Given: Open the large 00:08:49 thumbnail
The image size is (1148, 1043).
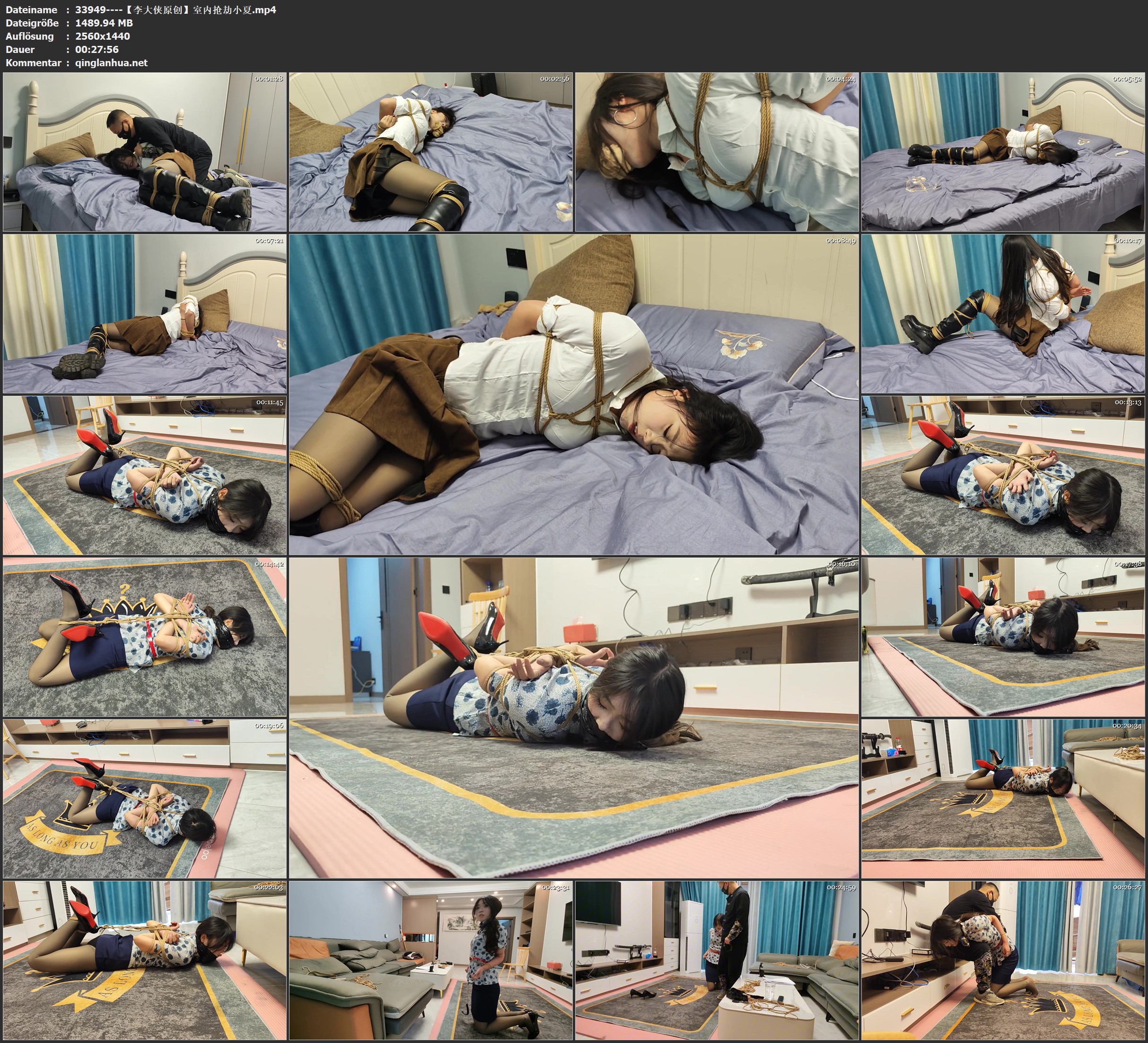Looking at the screenshot, I should pos(574,394).
